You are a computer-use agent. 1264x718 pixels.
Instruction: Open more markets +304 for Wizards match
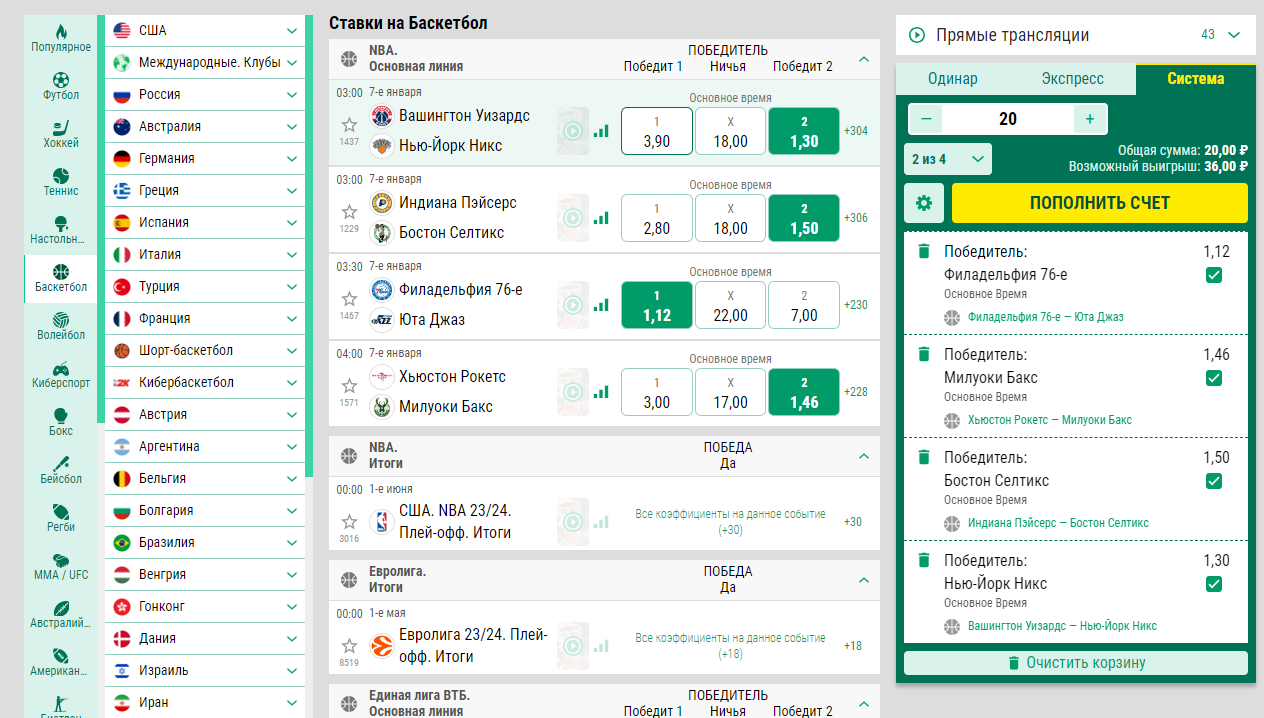tap(856, 131)
